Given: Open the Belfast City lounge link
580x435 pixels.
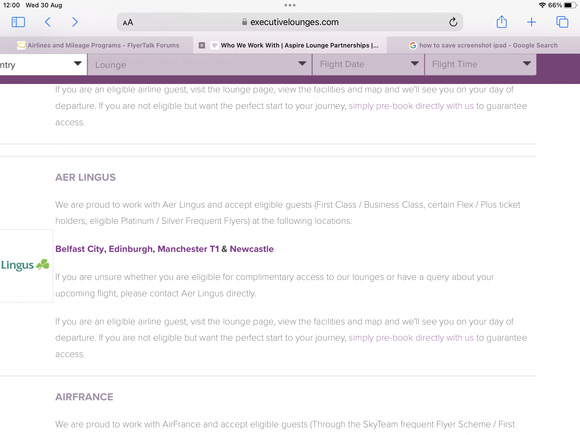Looking at the screenshot, I should tap(80, 249).
